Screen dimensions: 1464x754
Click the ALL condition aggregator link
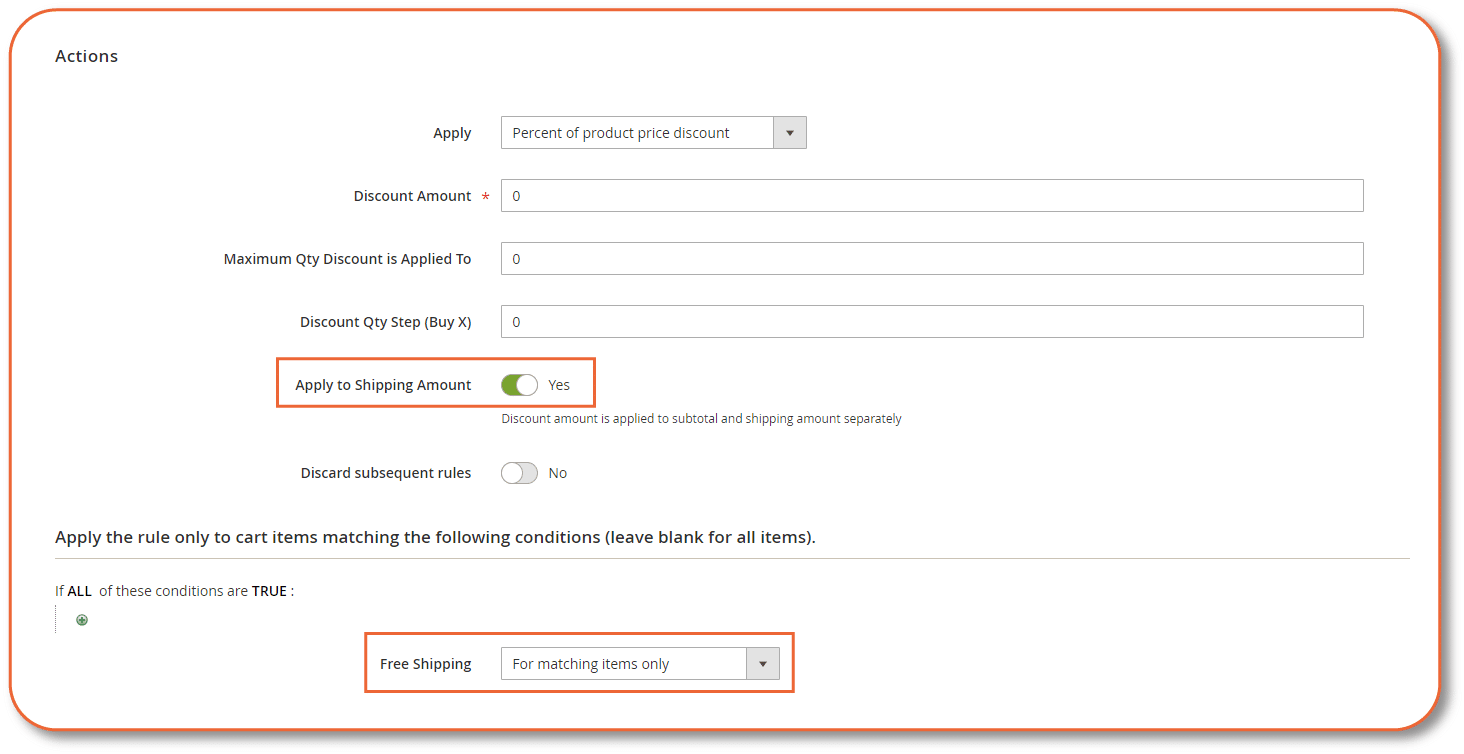coord(80,591)
